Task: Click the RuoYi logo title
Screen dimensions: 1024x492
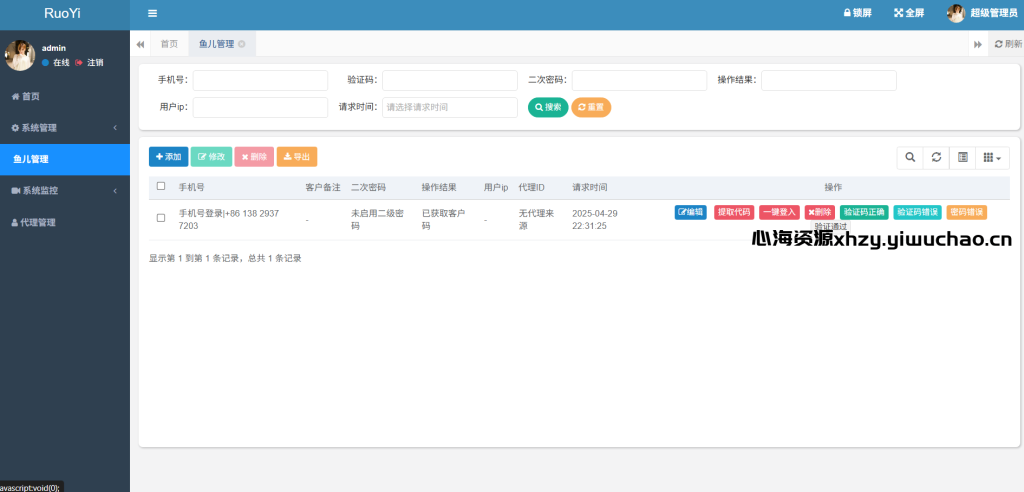Action: coord(62,13)
